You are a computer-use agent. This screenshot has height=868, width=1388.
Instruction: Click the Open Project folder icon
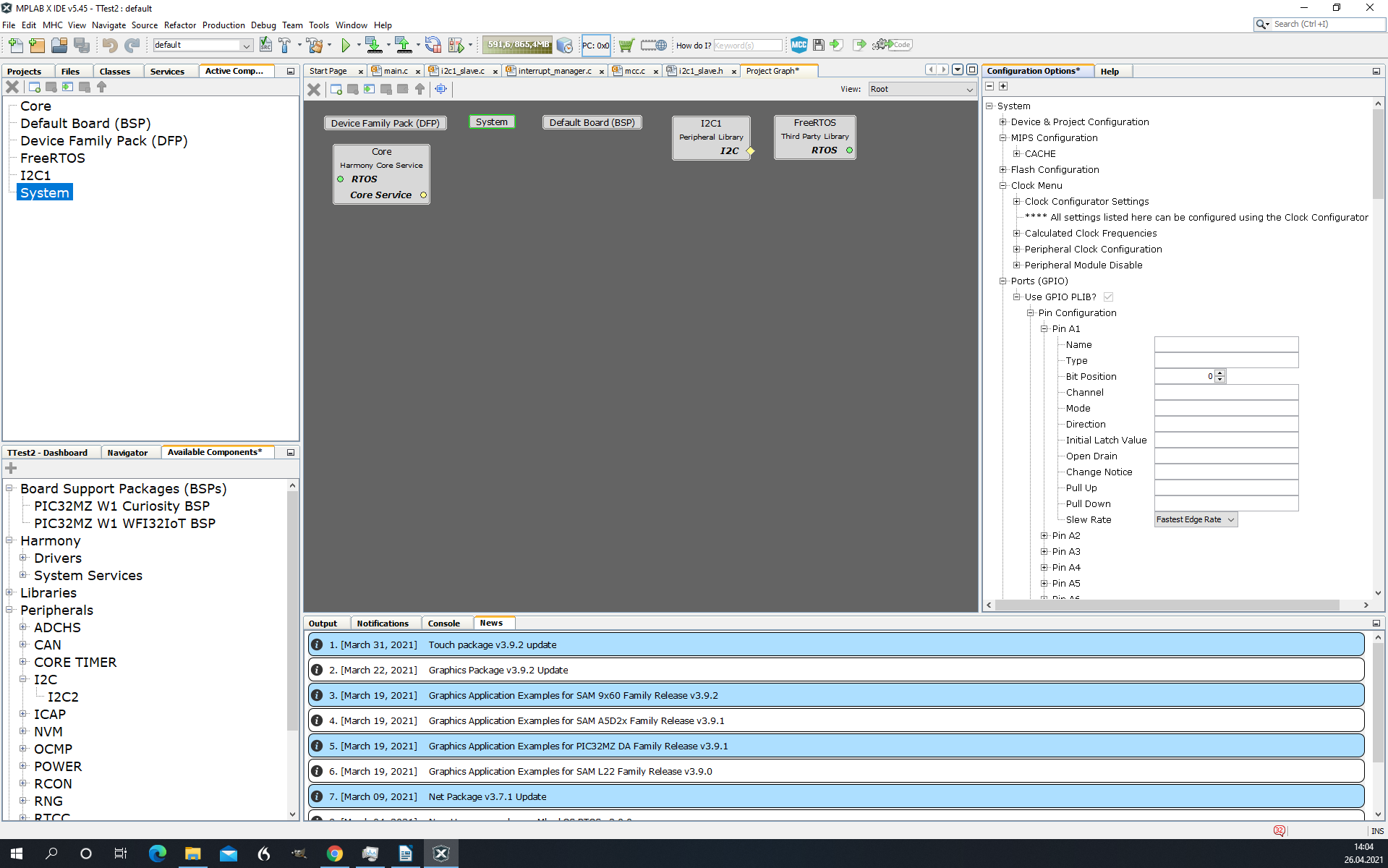(59, 46)
